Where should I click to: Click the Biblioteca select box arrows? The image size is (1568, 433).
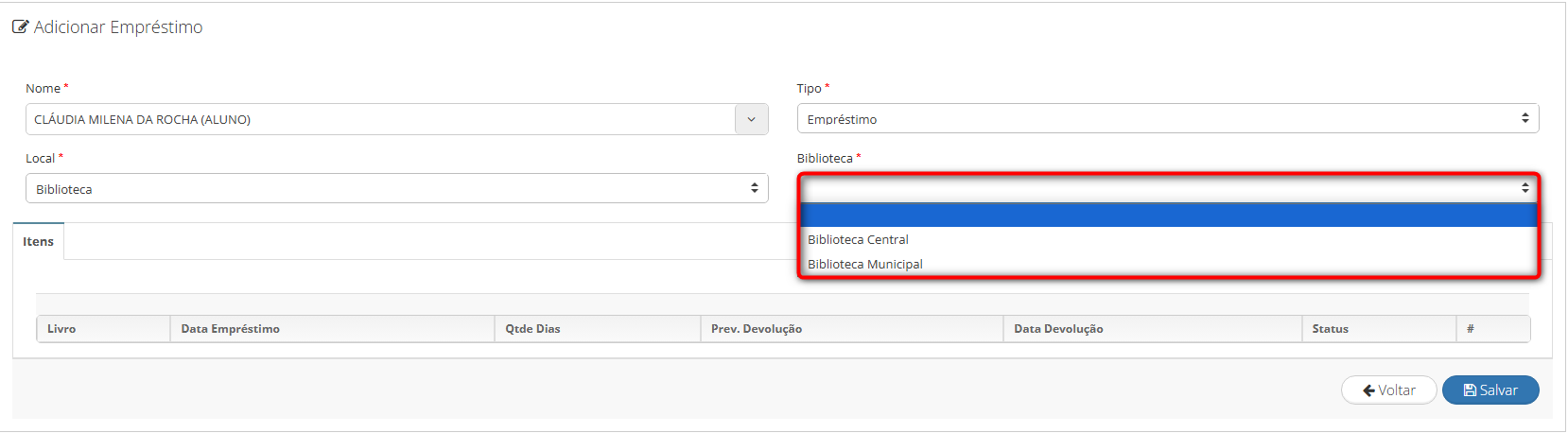coord(1524,188)
